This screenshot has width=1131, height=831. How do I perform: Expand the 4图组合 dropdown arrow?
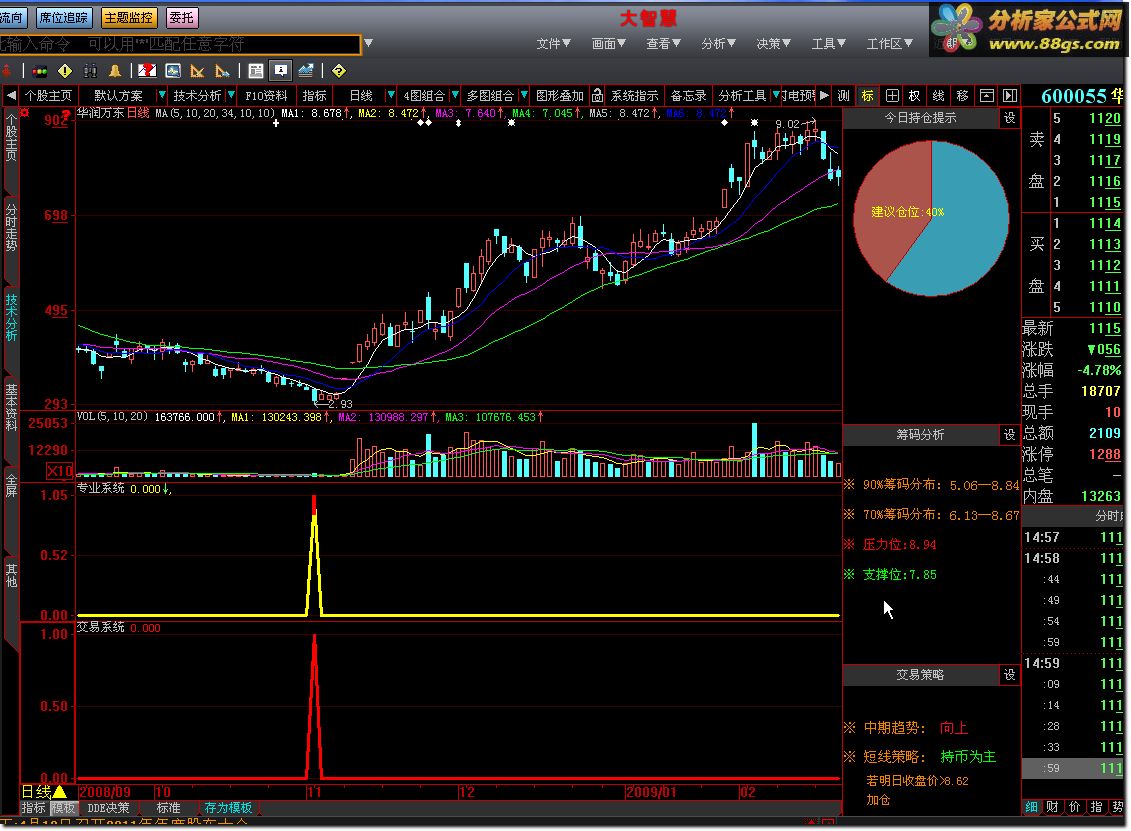454,95
